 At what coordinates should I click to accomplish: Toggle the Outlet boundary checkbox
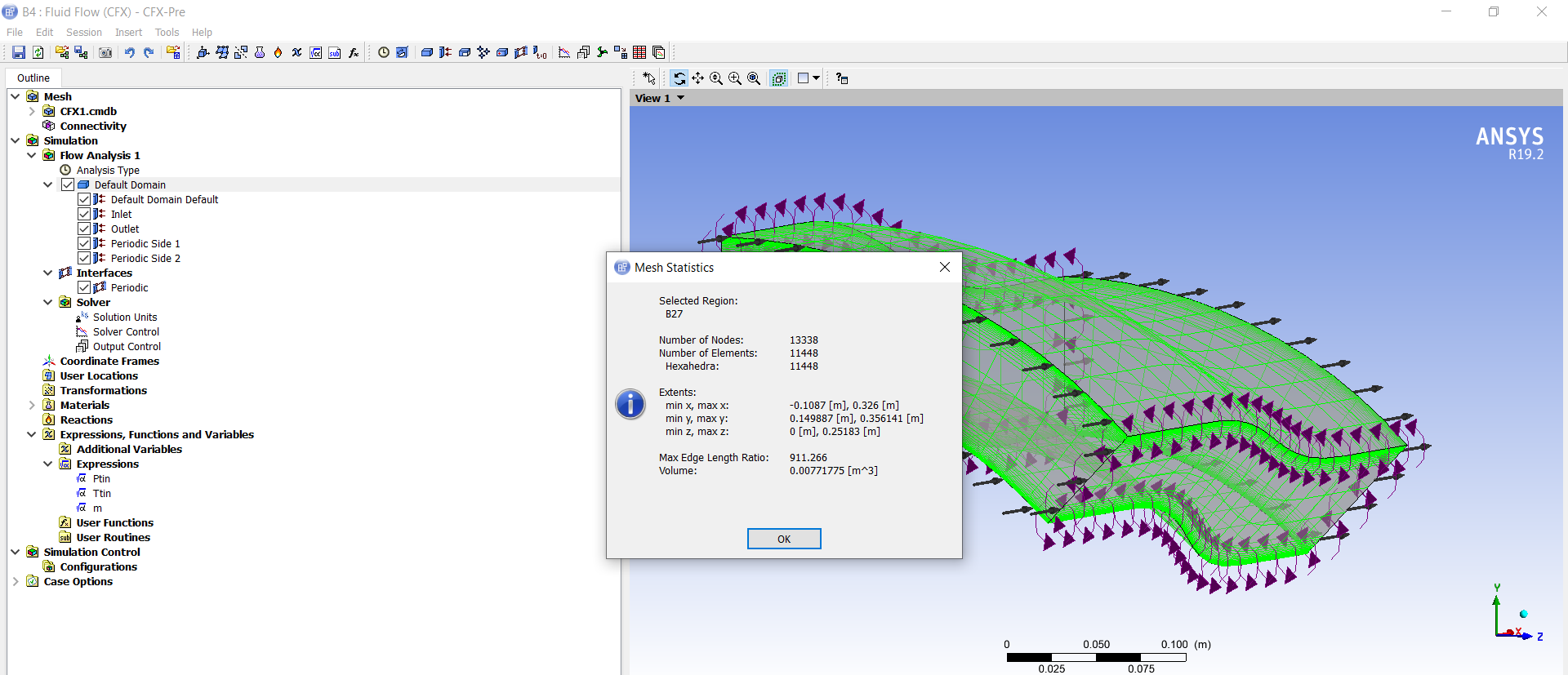(x=84, y=229)
